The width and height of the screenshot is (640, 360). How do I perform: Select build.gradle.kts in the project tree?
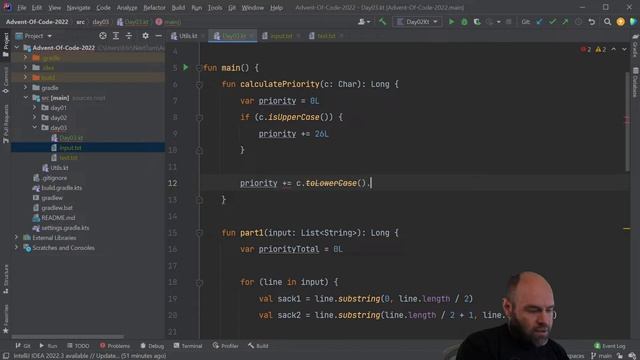[x=61, y=188]
